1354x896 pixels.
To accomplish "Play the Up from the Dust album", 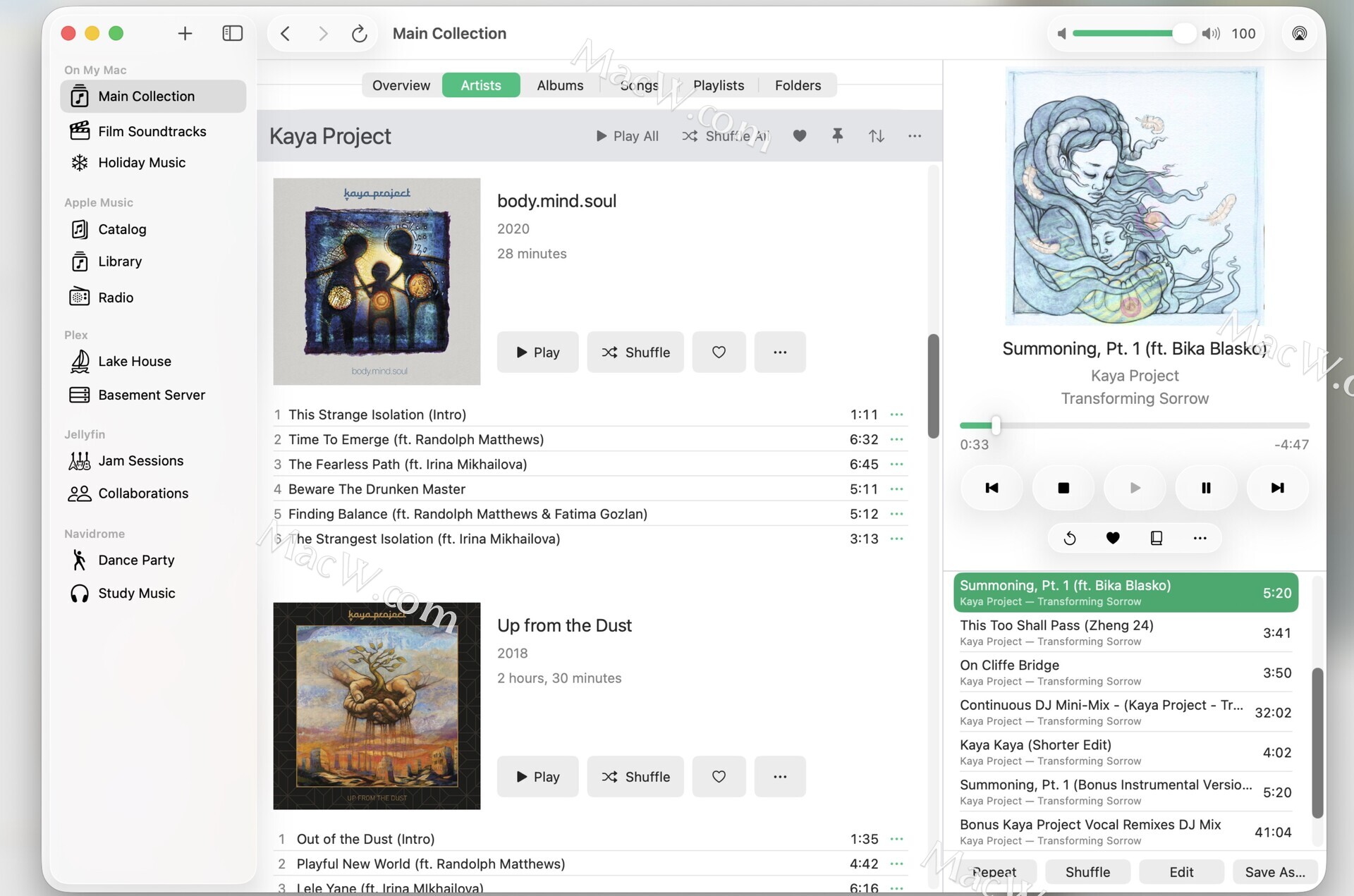I will [537, 776].
